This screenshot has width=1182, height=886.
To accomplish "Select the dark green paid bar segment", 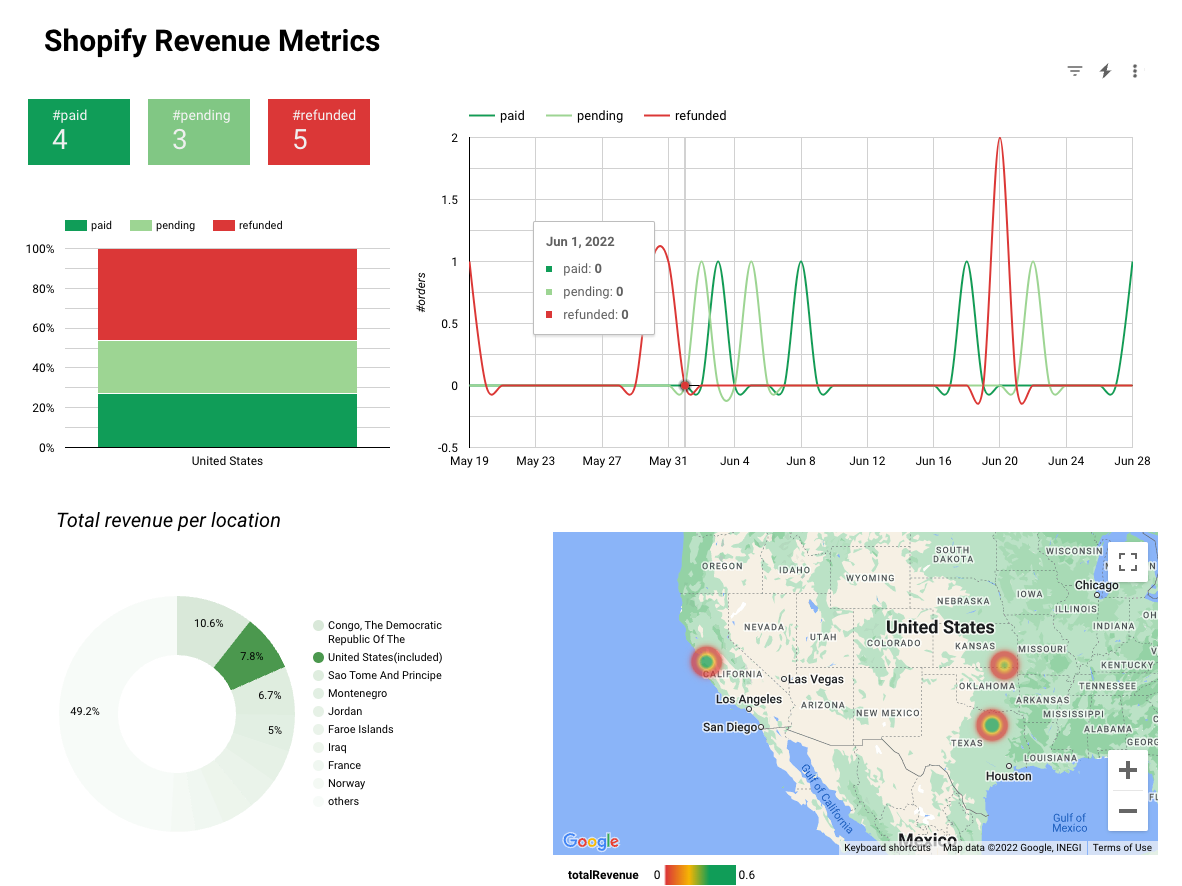I will [227, 421].
